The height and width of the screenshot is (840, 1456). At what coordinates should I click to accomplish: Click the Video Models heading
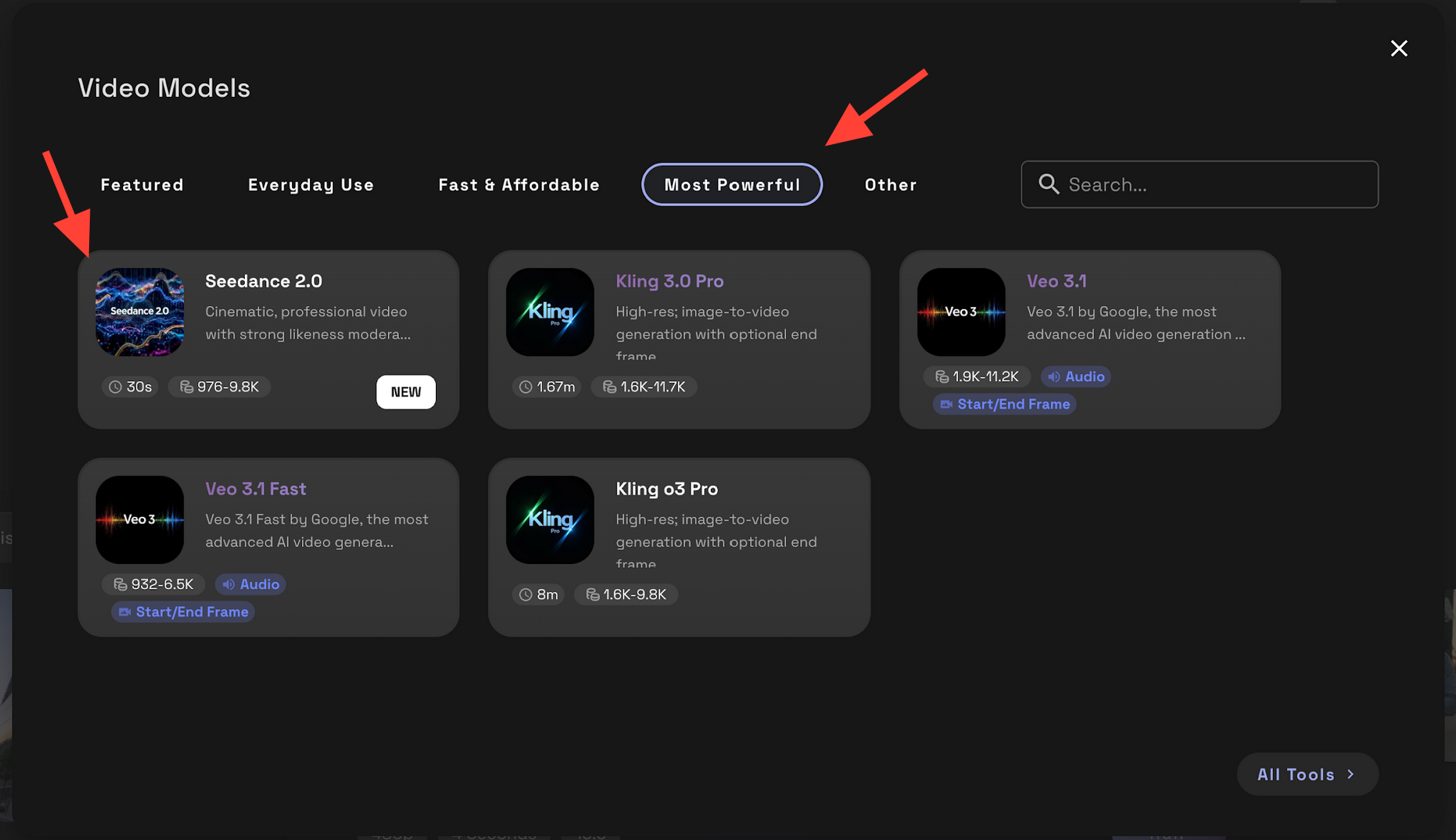click(164, 88)
